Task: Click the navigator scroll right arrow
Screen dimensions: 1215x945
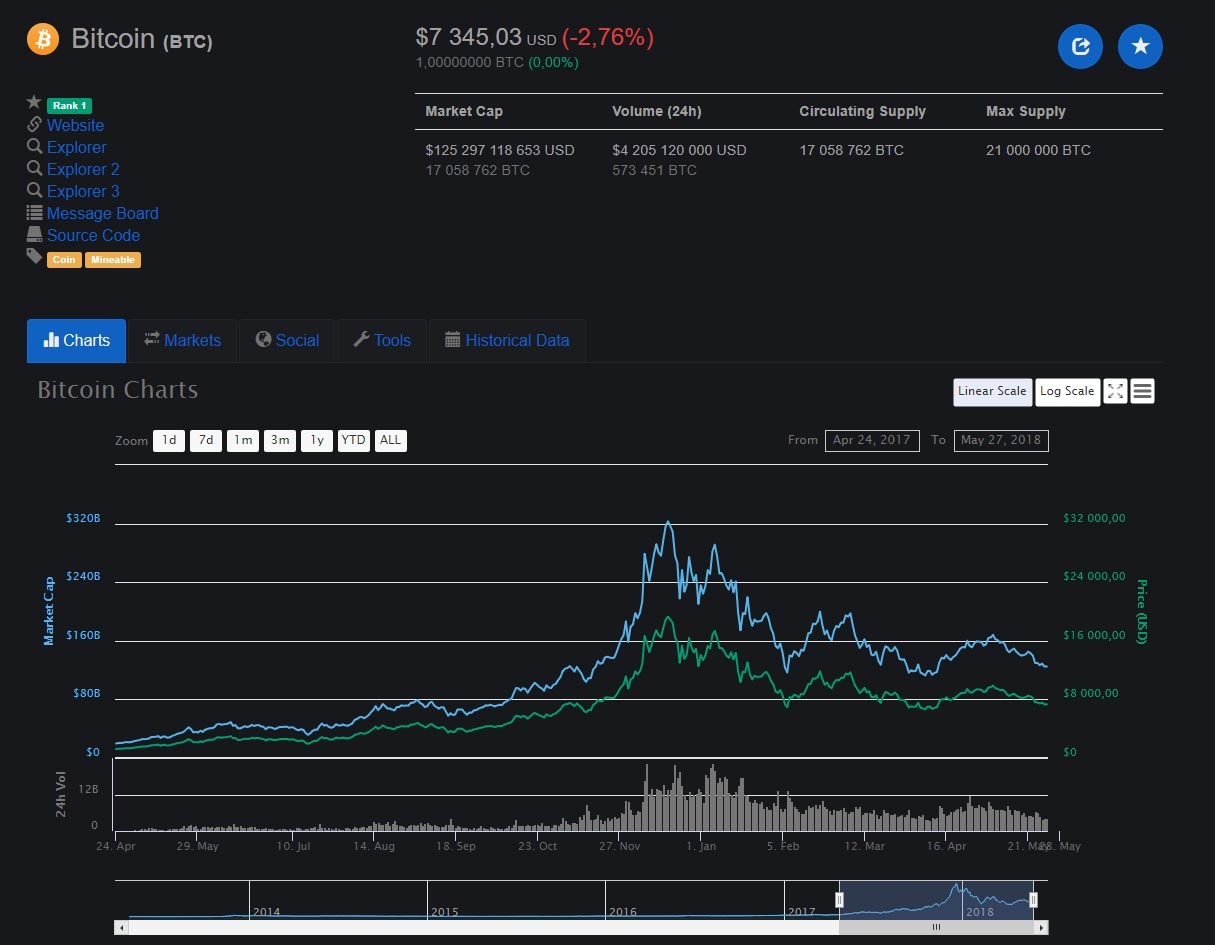Action: tap(1042, 928)
